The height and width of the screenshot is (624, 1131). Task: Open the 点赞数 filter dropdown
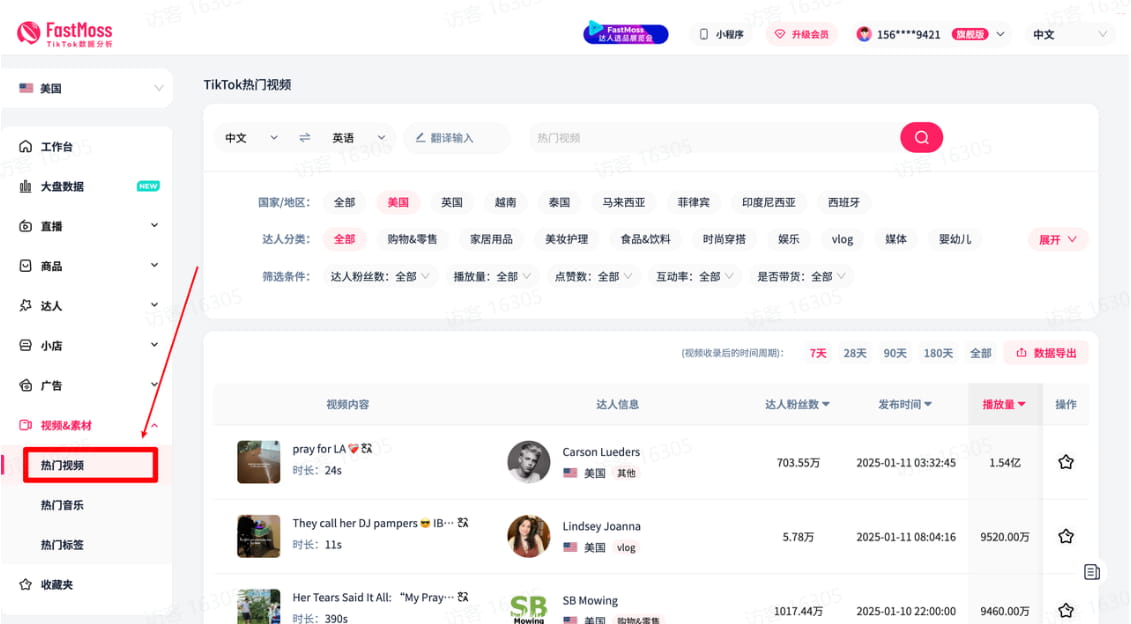(x=593, y=276)
